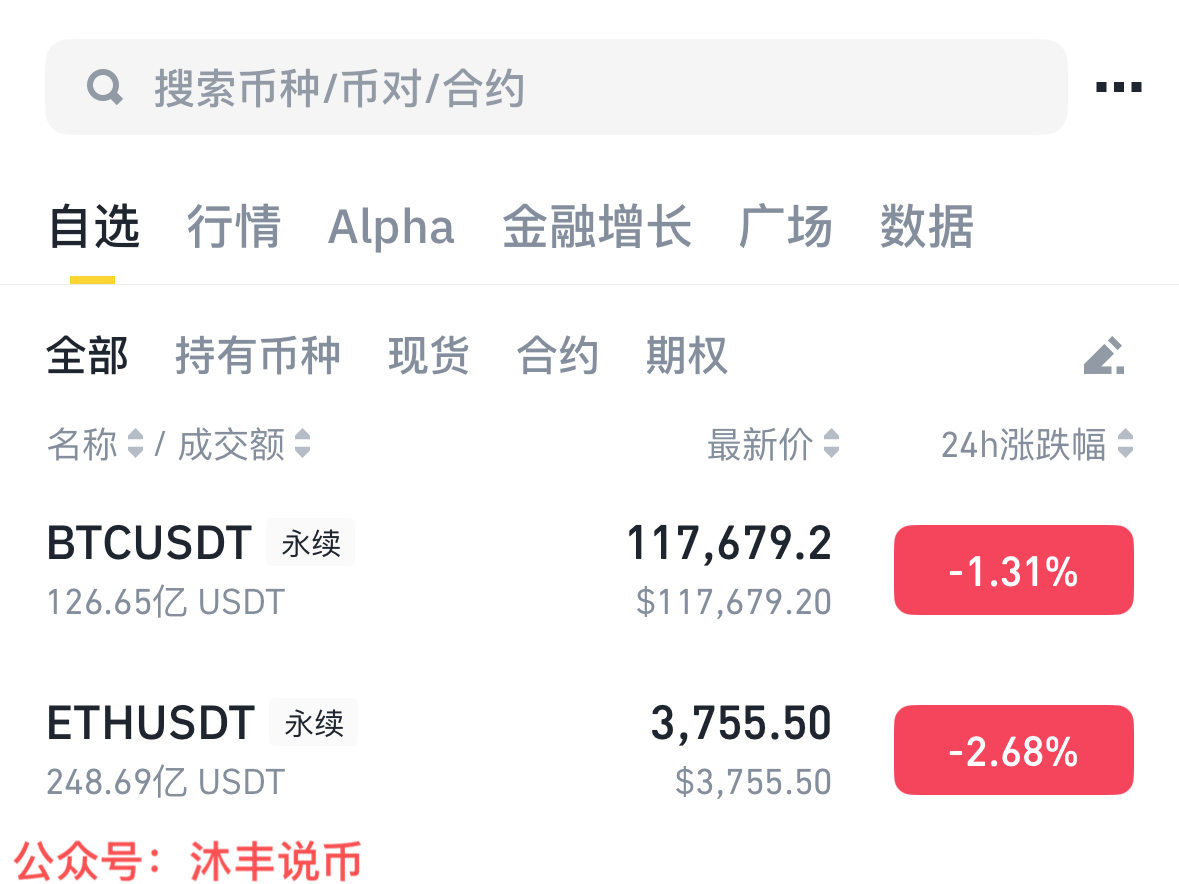Select the 广场 tab

click(785, 227)
